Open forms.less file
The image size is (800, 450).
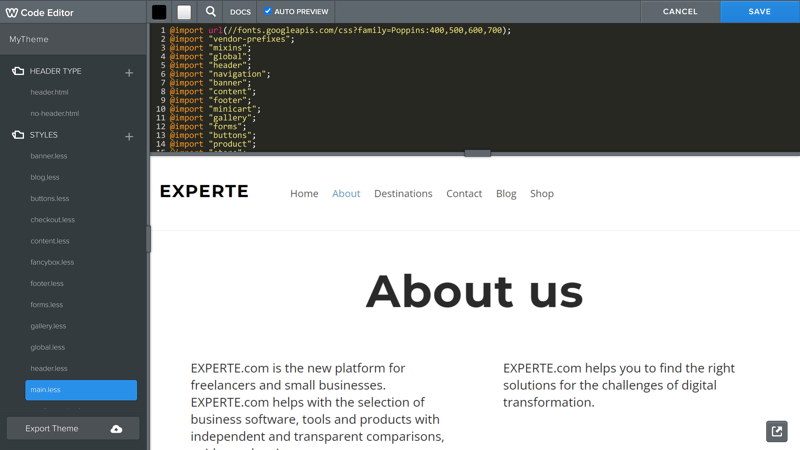(x=46, y=305)
